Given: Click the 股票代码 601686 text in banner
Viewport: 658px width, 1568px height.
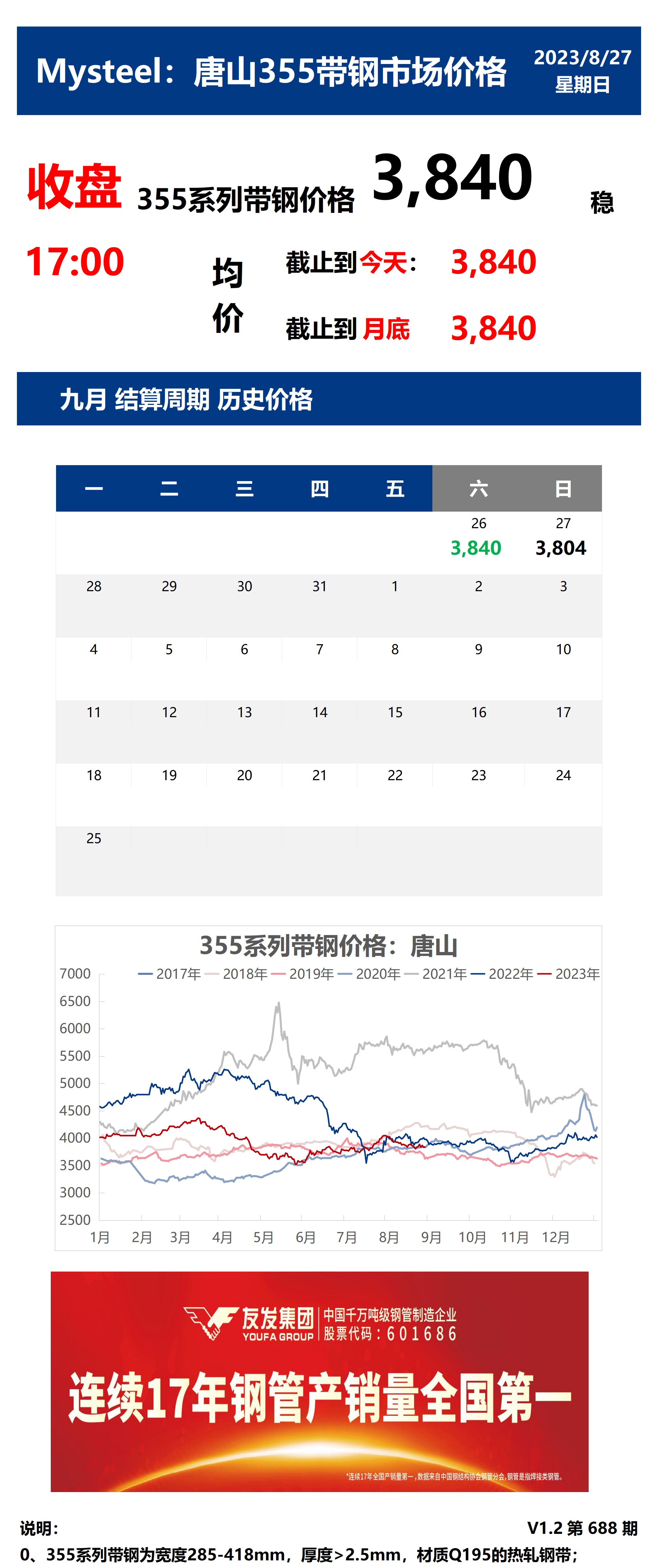Looking at the screenshot, I should (x=390, y=1334).
